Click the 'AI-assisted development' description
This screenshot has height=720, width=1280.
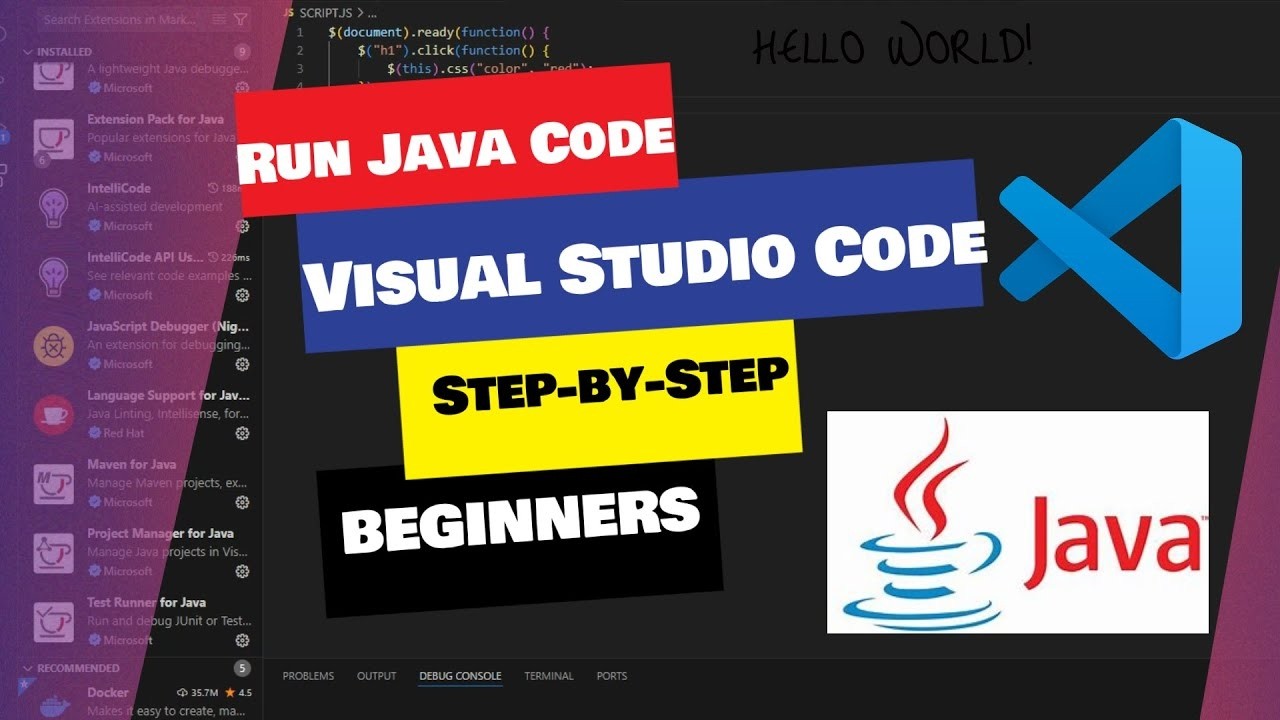[155, 207]
